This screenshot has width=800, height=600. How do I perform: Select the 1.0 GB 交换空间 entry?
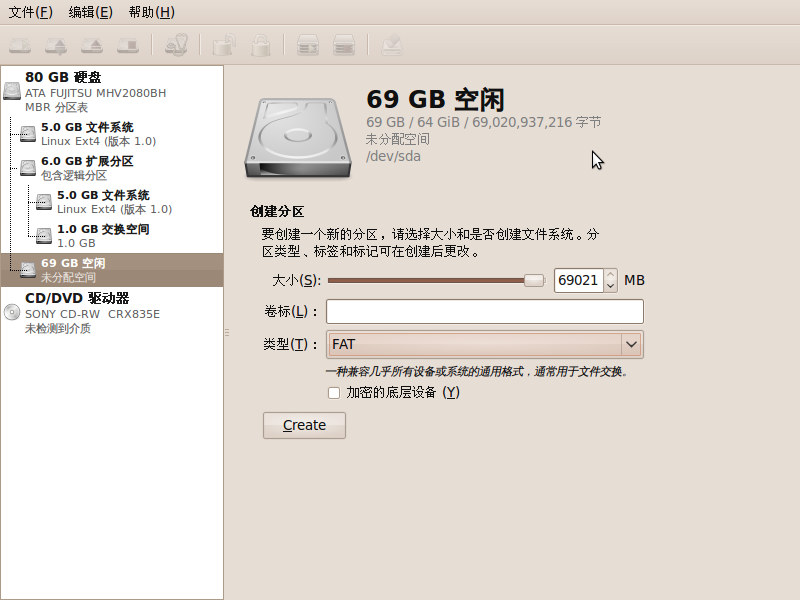(112, 236)
